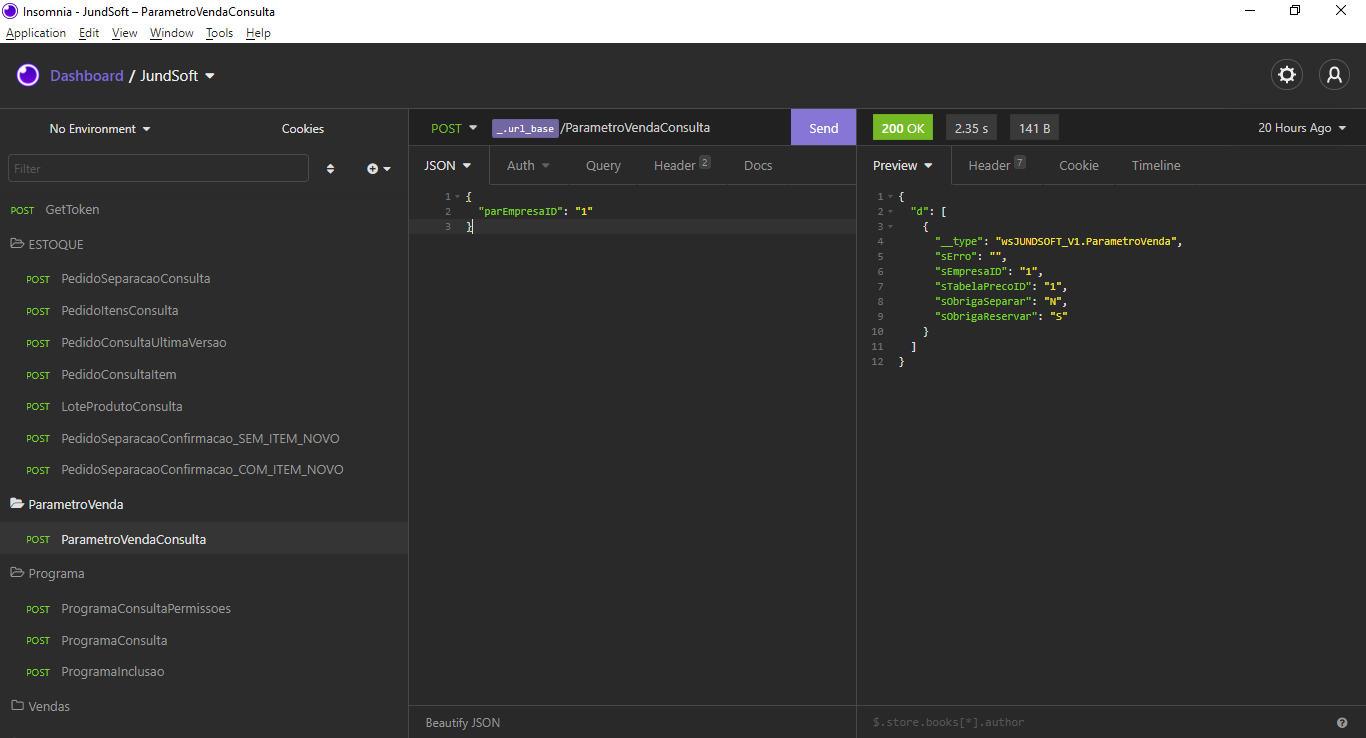Image resolution: width=1366 pixels, height=738 pixels.
Task: Open the account user icon
Action: (x=1335, y=75)
